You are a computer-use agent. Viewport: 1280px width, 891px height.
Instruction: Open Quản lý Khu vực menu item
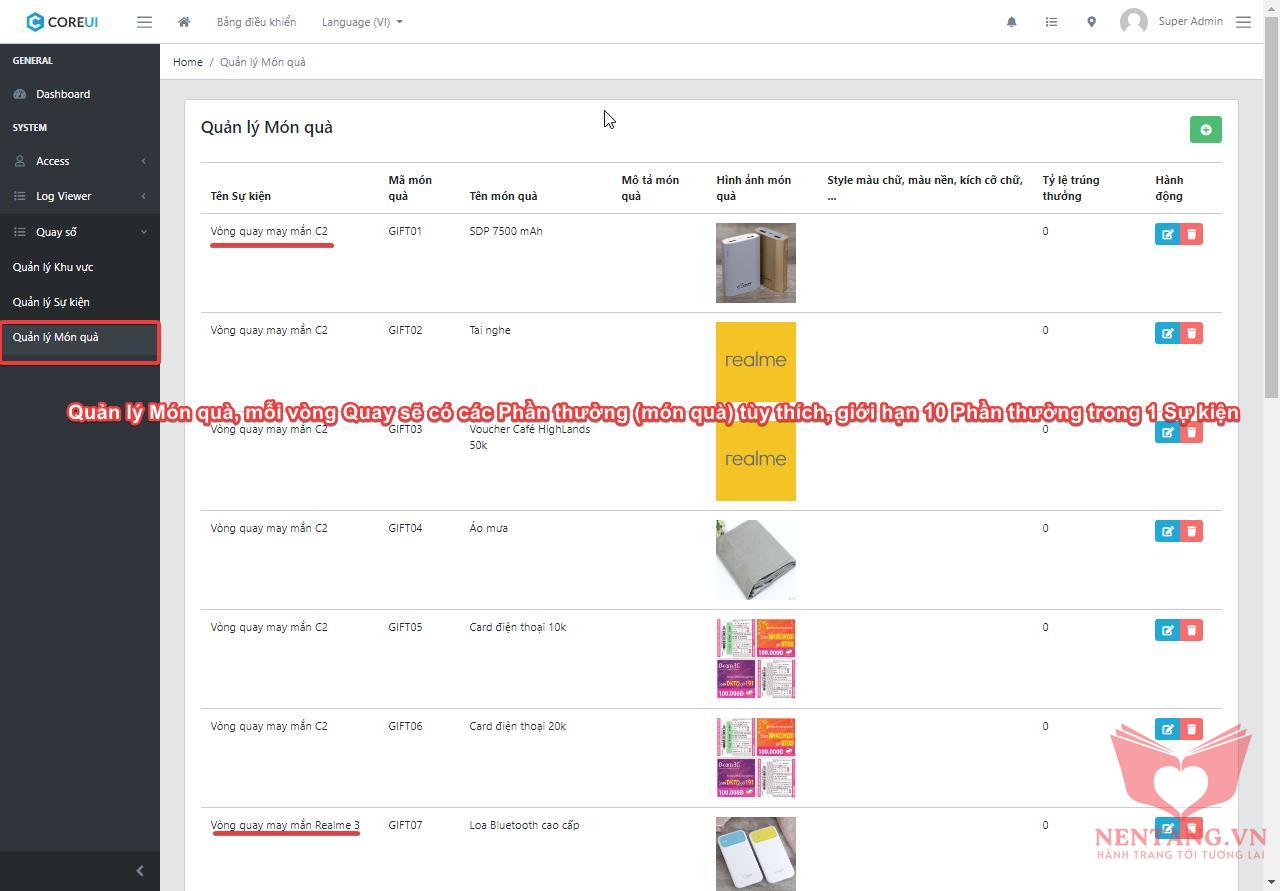tap(53, 267)
